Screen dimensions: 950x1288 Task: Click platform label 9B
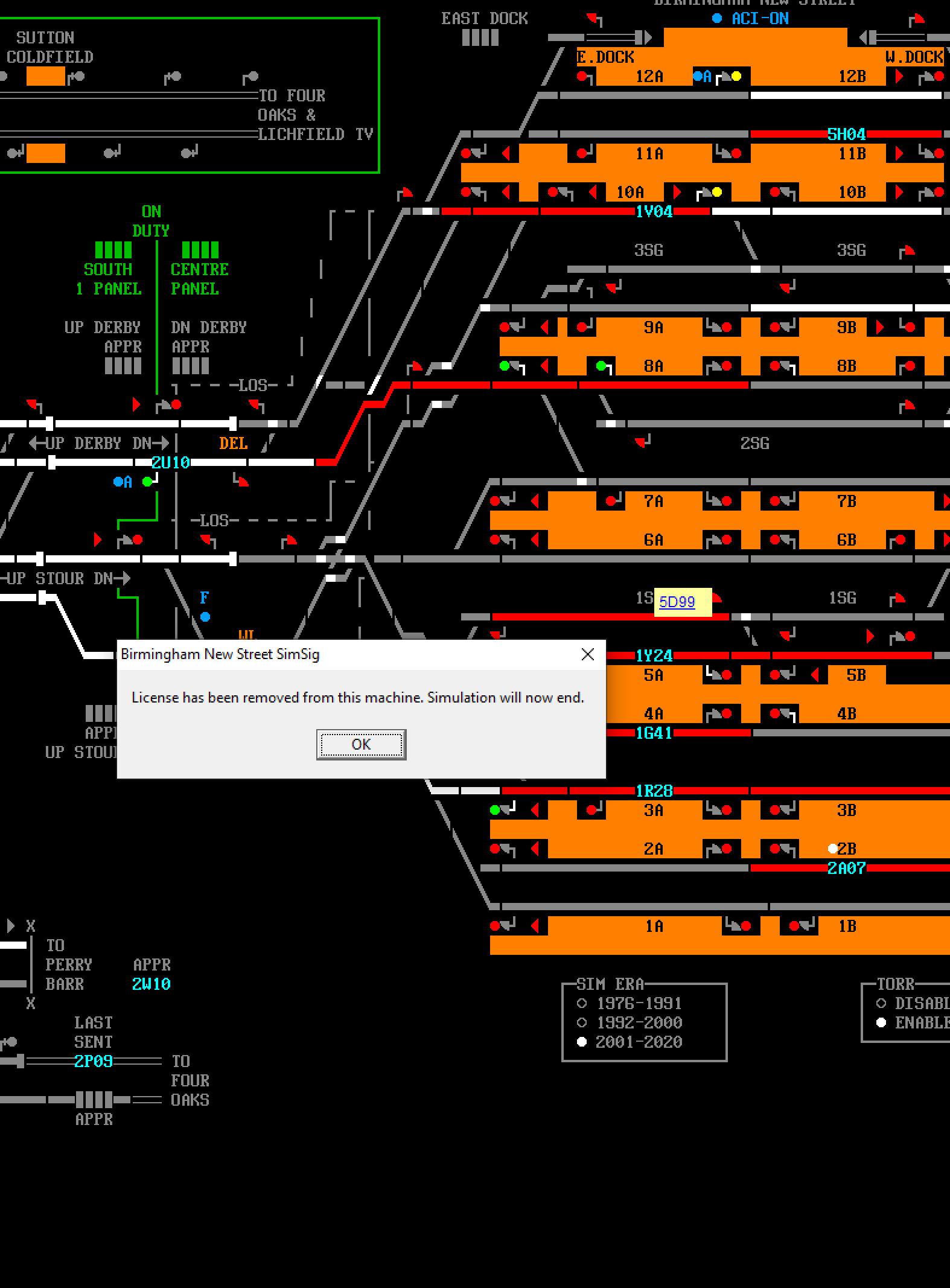point(846,327)
